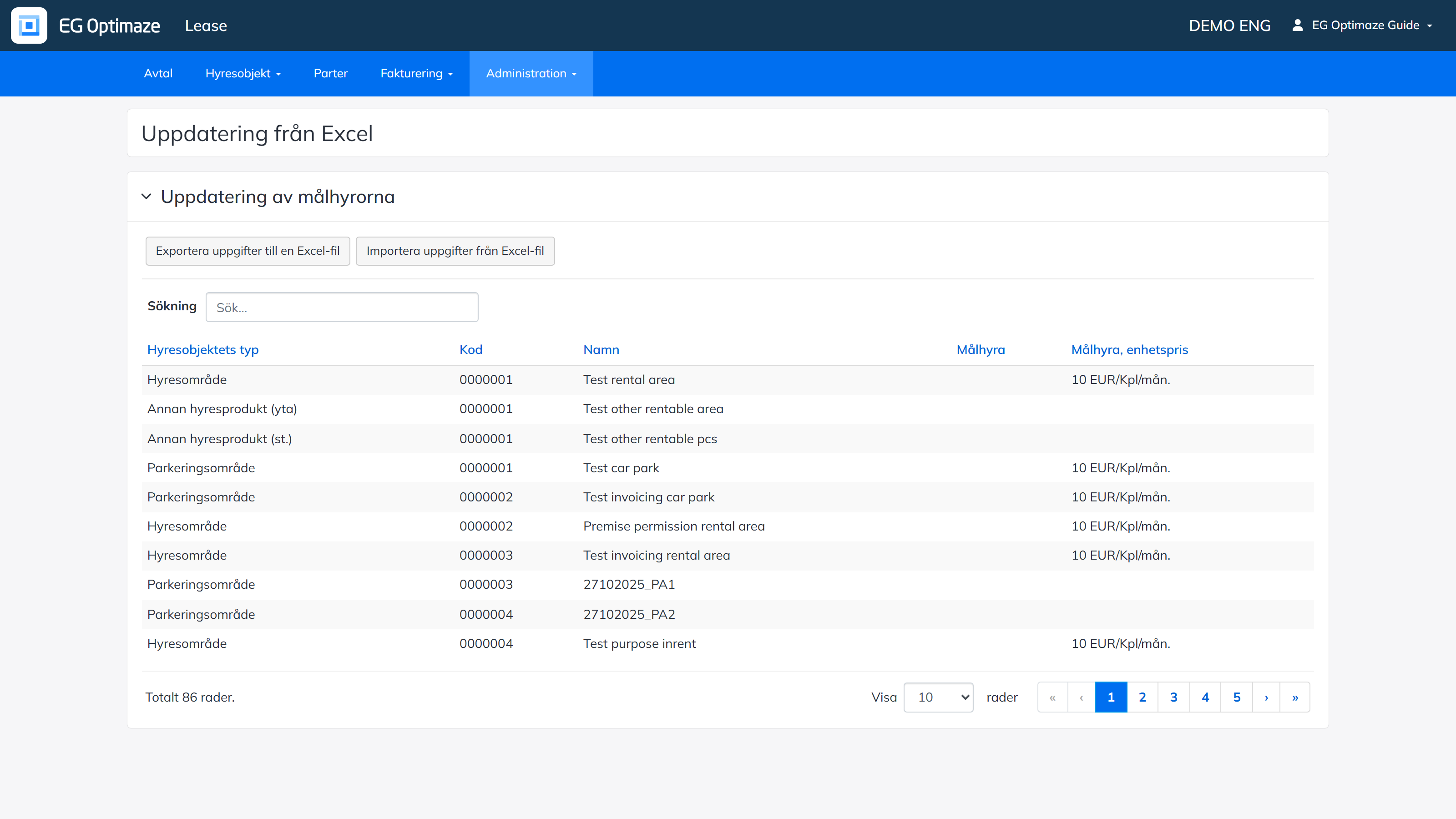Sort by the Målhyra column header

coord(981,349)
